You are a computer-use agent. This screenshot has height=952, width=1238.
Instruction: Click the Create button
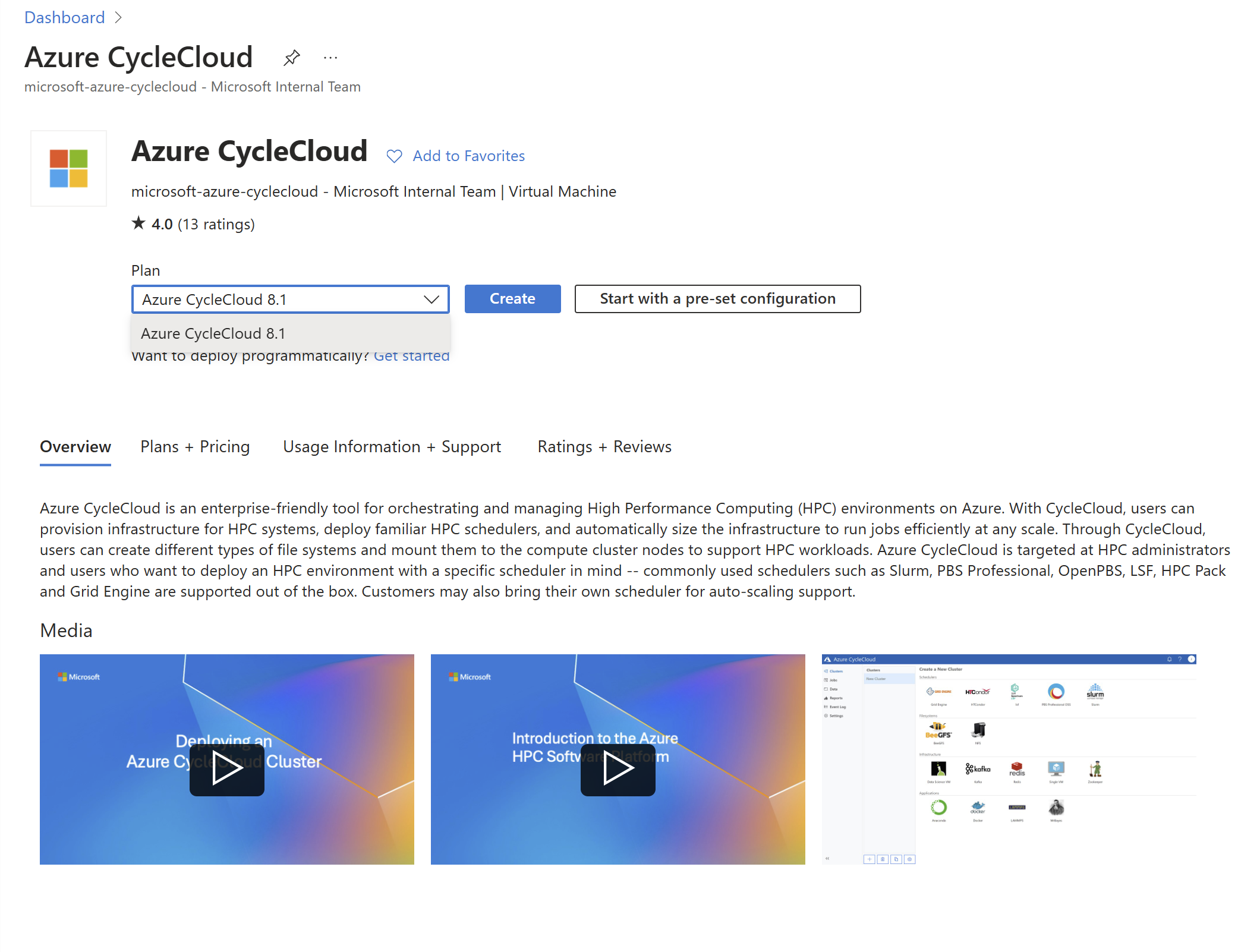pyautogui.click(x=512, y=299)
